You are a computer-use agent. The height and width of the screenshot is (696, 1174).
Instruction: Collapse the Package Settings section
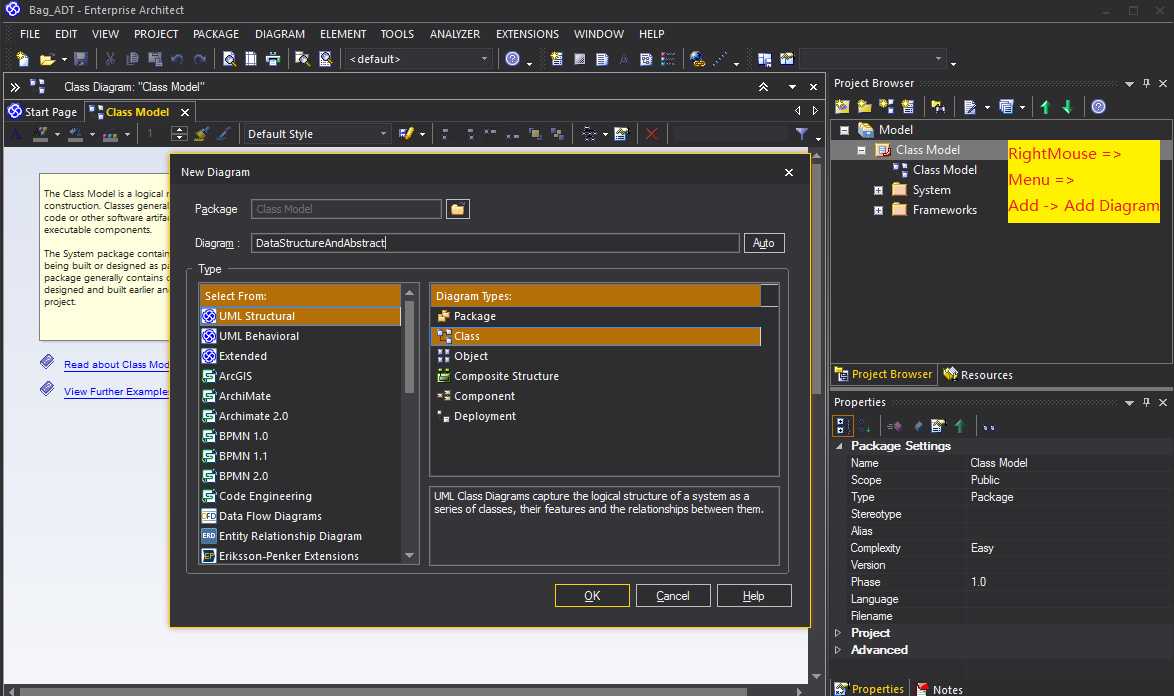[x=839, y=446]
